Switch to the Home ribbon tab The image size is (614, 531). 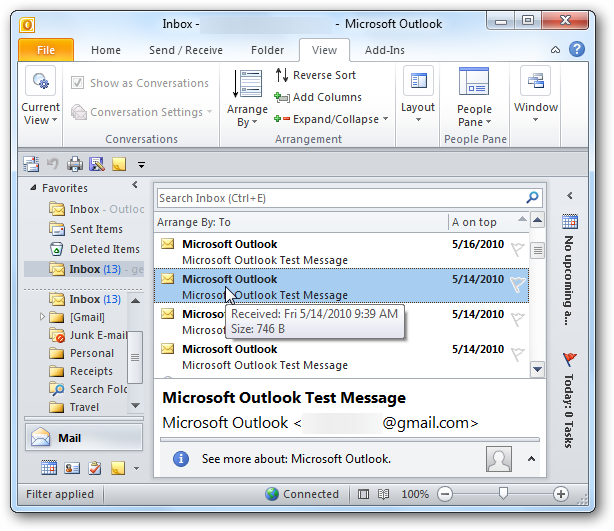coord(106,50)
